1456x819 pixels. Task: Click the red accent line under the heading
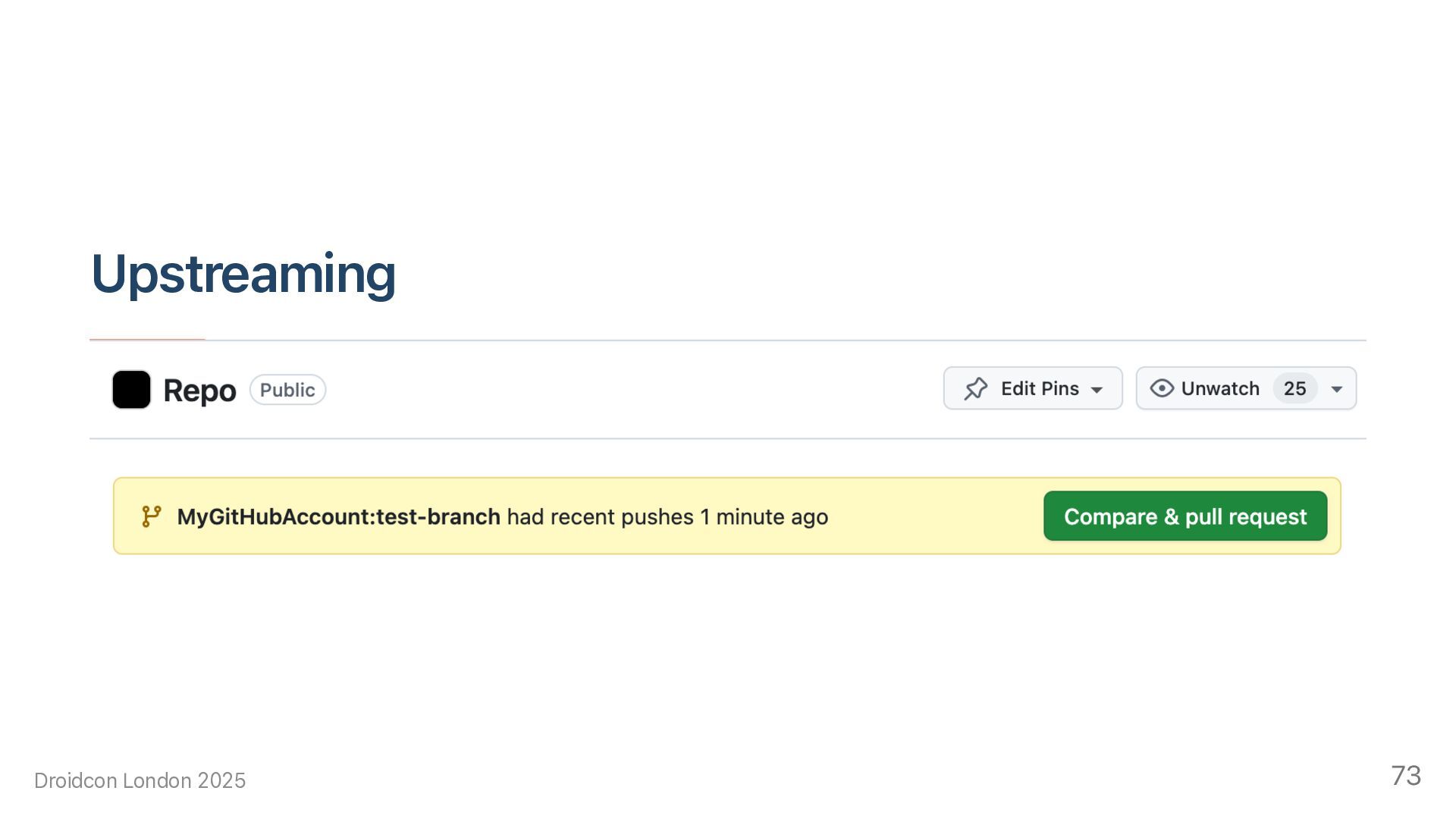click(x=147, y=340)
